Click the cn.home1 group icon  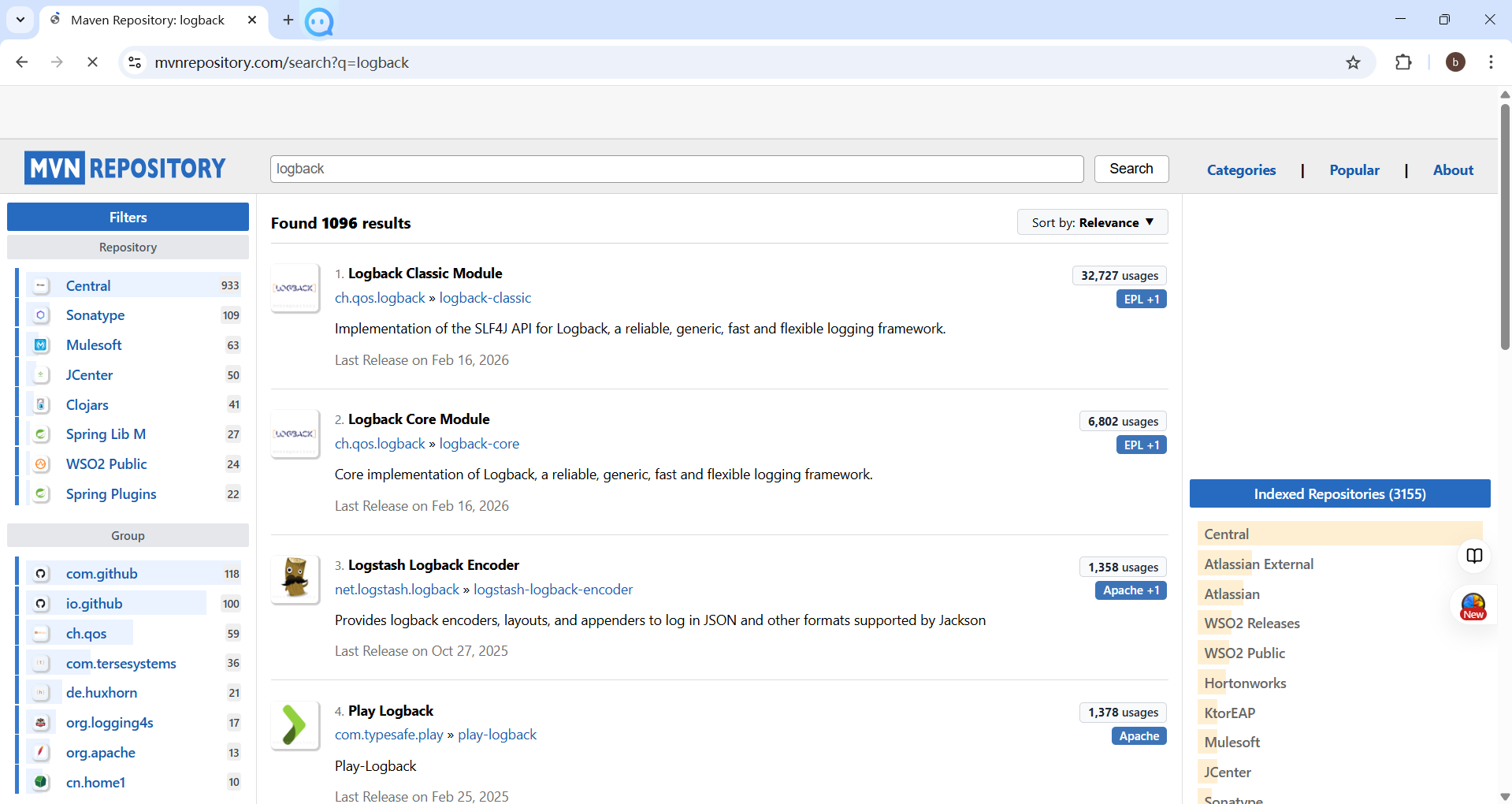click(x=41, y=783)
